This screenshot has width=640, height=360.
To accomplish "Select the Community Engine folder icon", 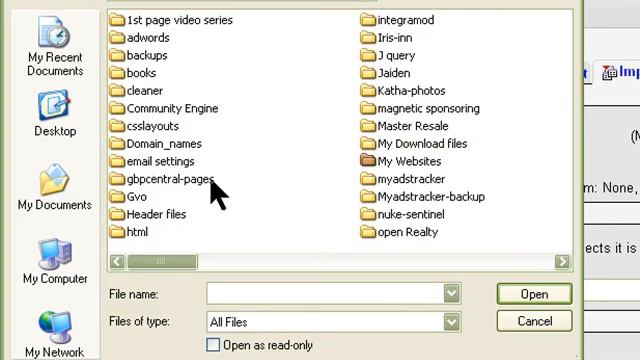I will (x=117, y=108).
